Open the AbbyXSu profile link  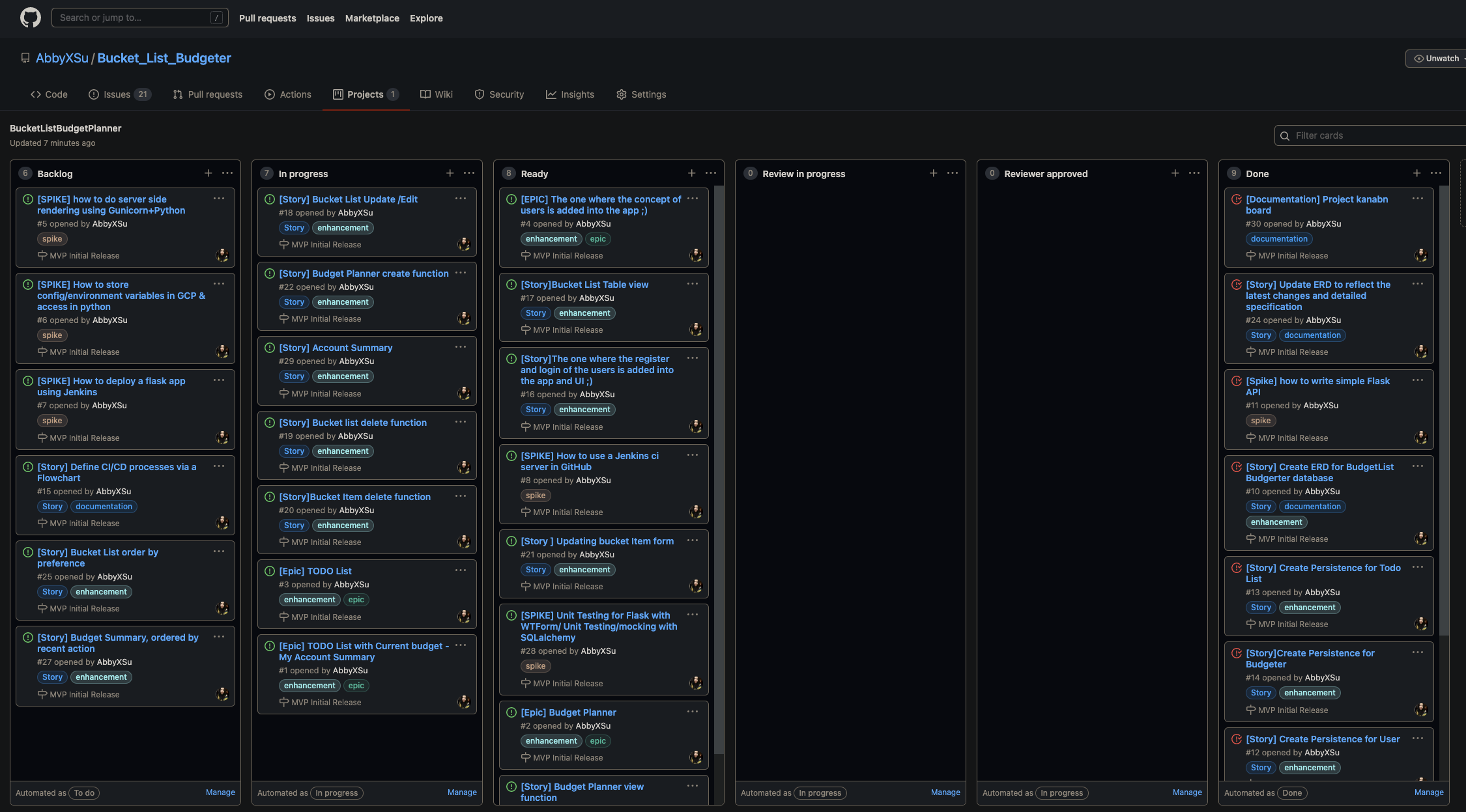tap(62, 58)
